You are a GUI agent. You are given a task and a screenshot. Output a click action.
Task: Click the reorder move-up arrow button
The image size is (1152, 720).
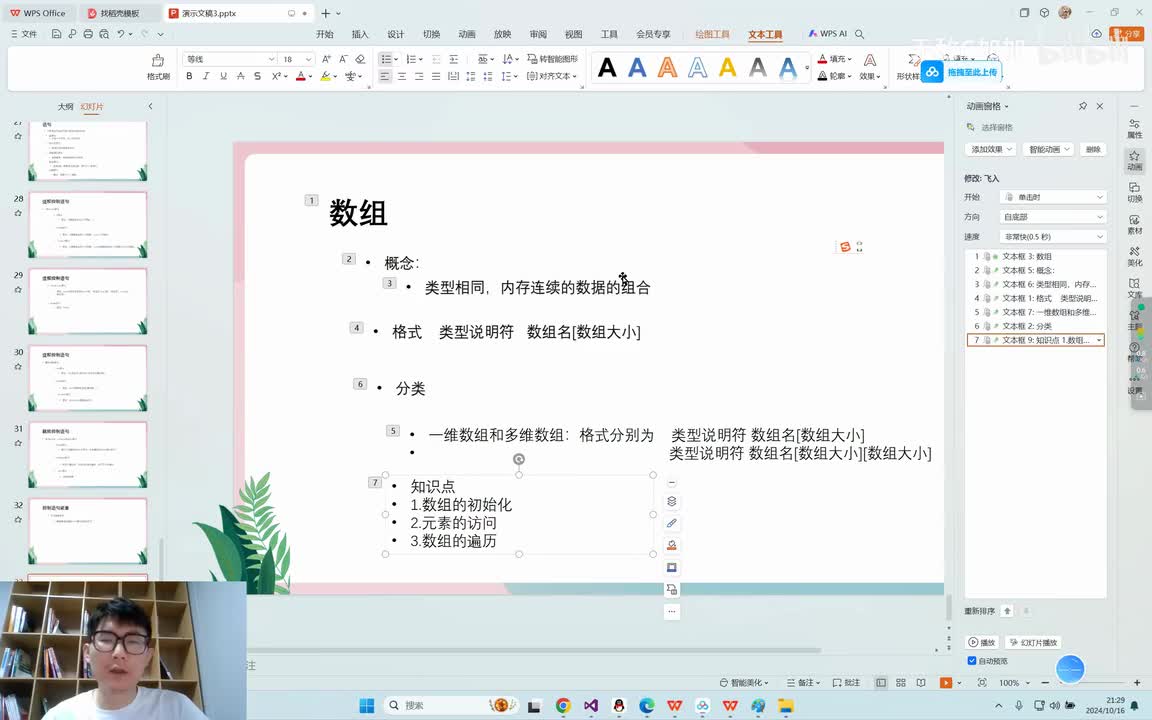click(x=1008, y=611)
